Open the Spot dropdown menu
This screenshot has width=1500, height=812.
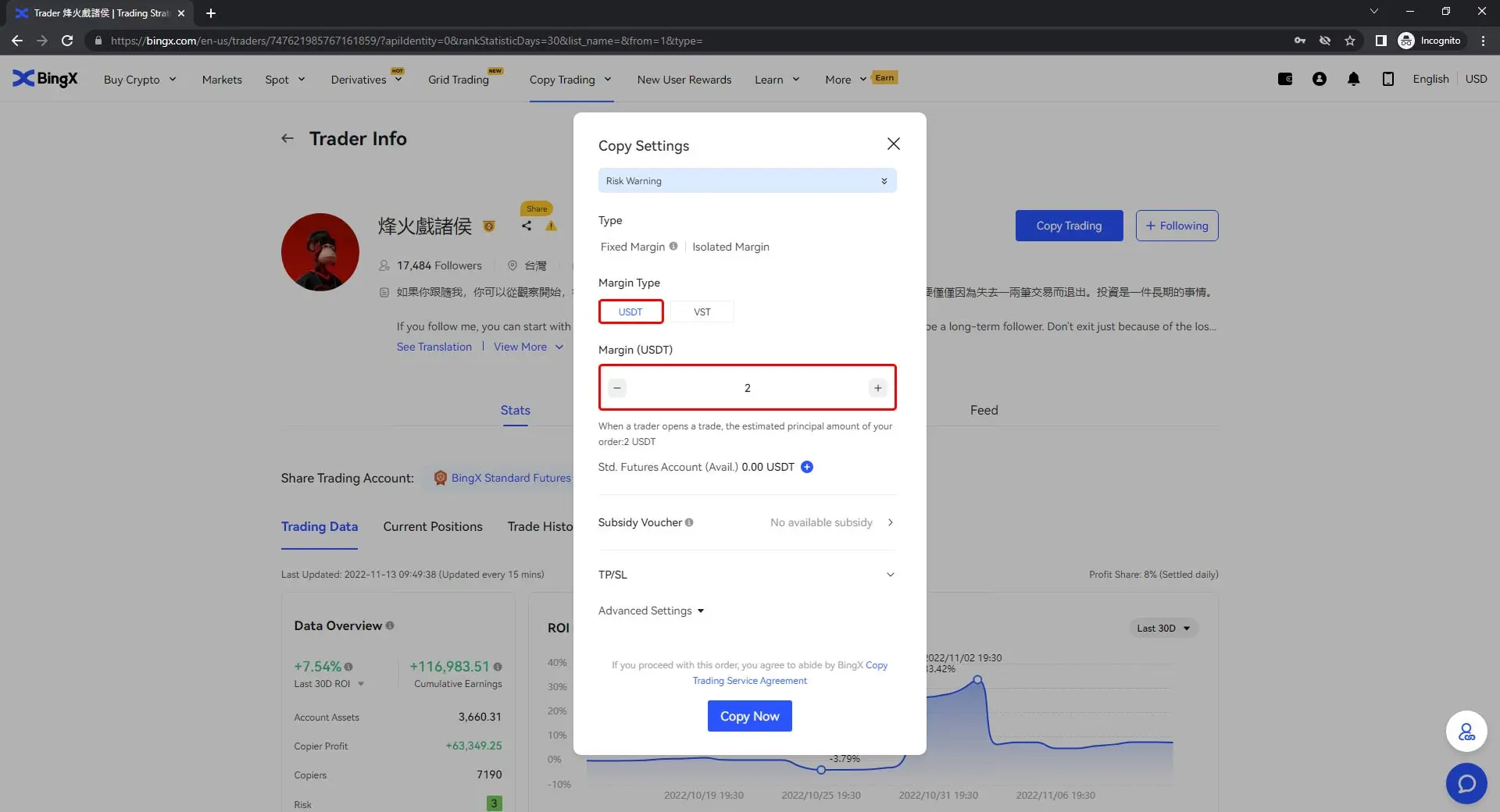click(285, 80)
